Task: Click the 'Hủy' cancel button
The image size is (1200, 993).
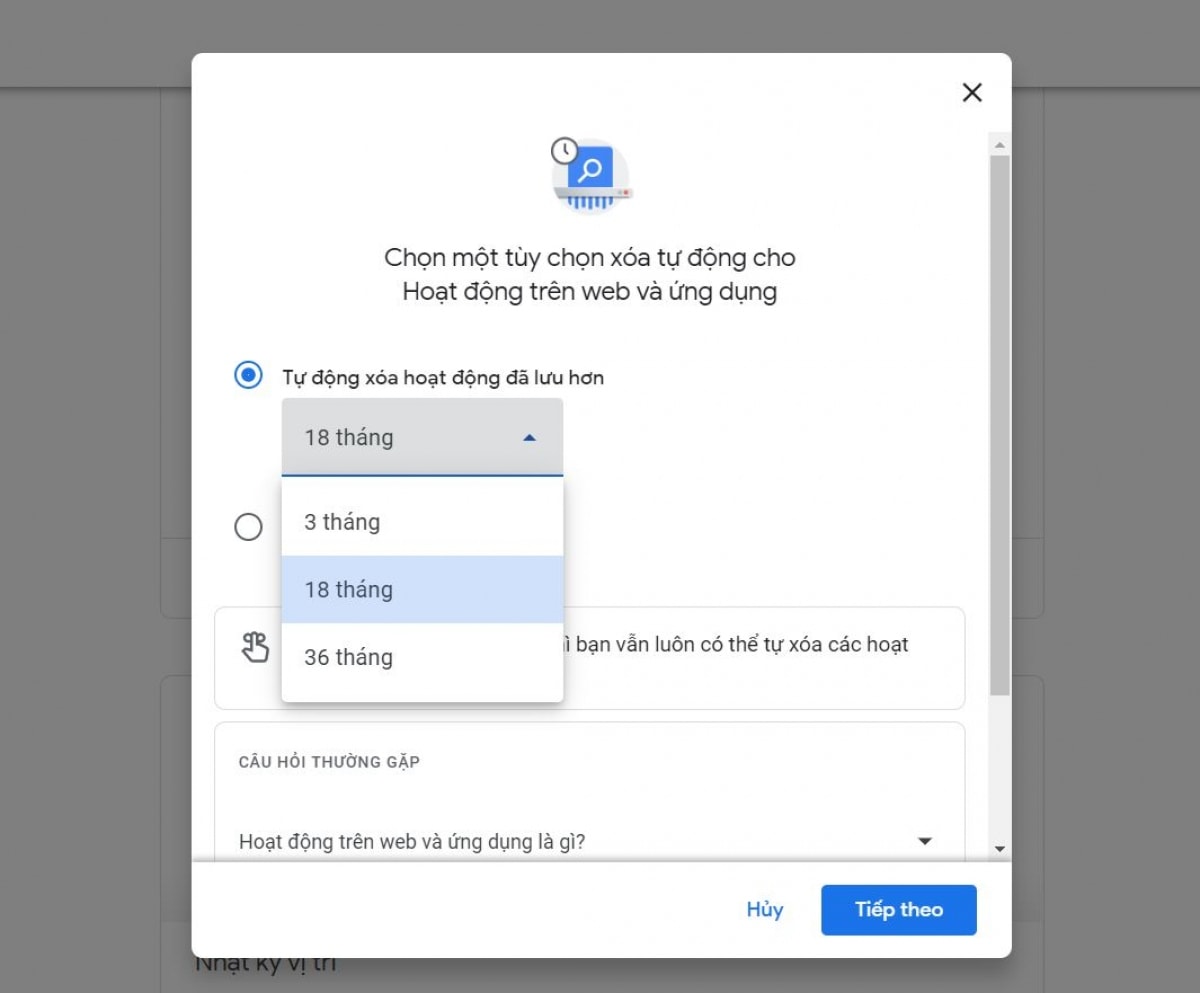Action: click(x=765, y=910)
